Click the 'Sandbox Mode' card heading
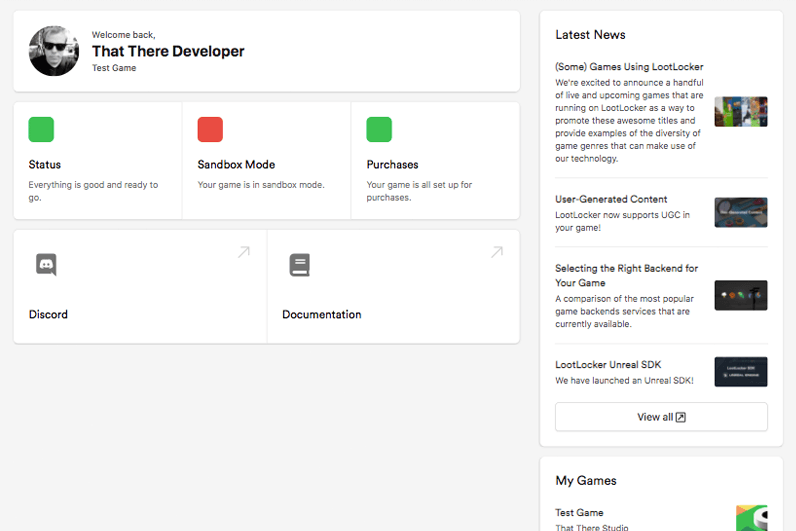Viewport: 796px width, 531px height. pos(236,164)
